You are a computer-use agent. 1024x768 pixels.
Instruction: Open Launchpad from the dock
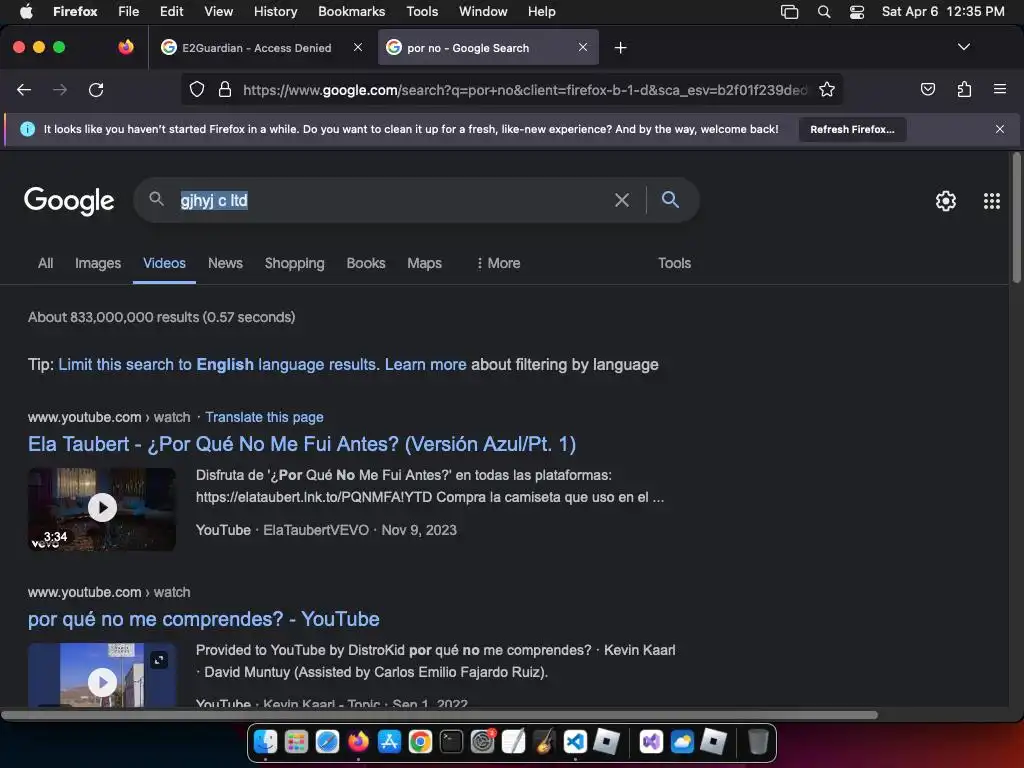[x=296, y=742]
